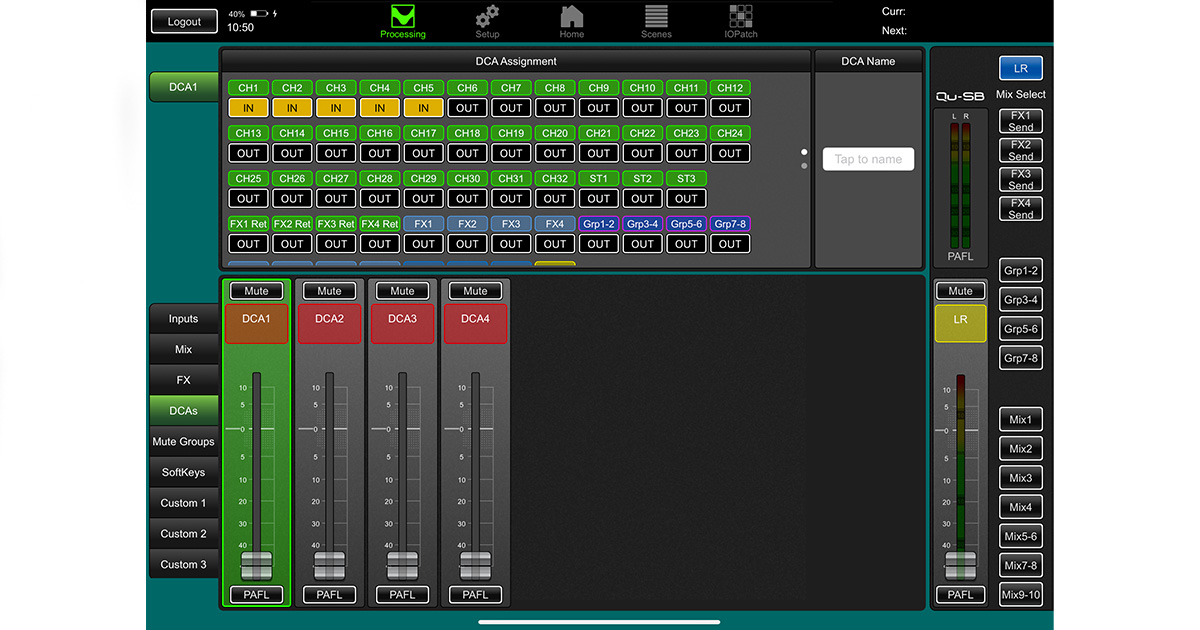
Task: Toggle CH5 assignment IN button
Action: point(424,108)
